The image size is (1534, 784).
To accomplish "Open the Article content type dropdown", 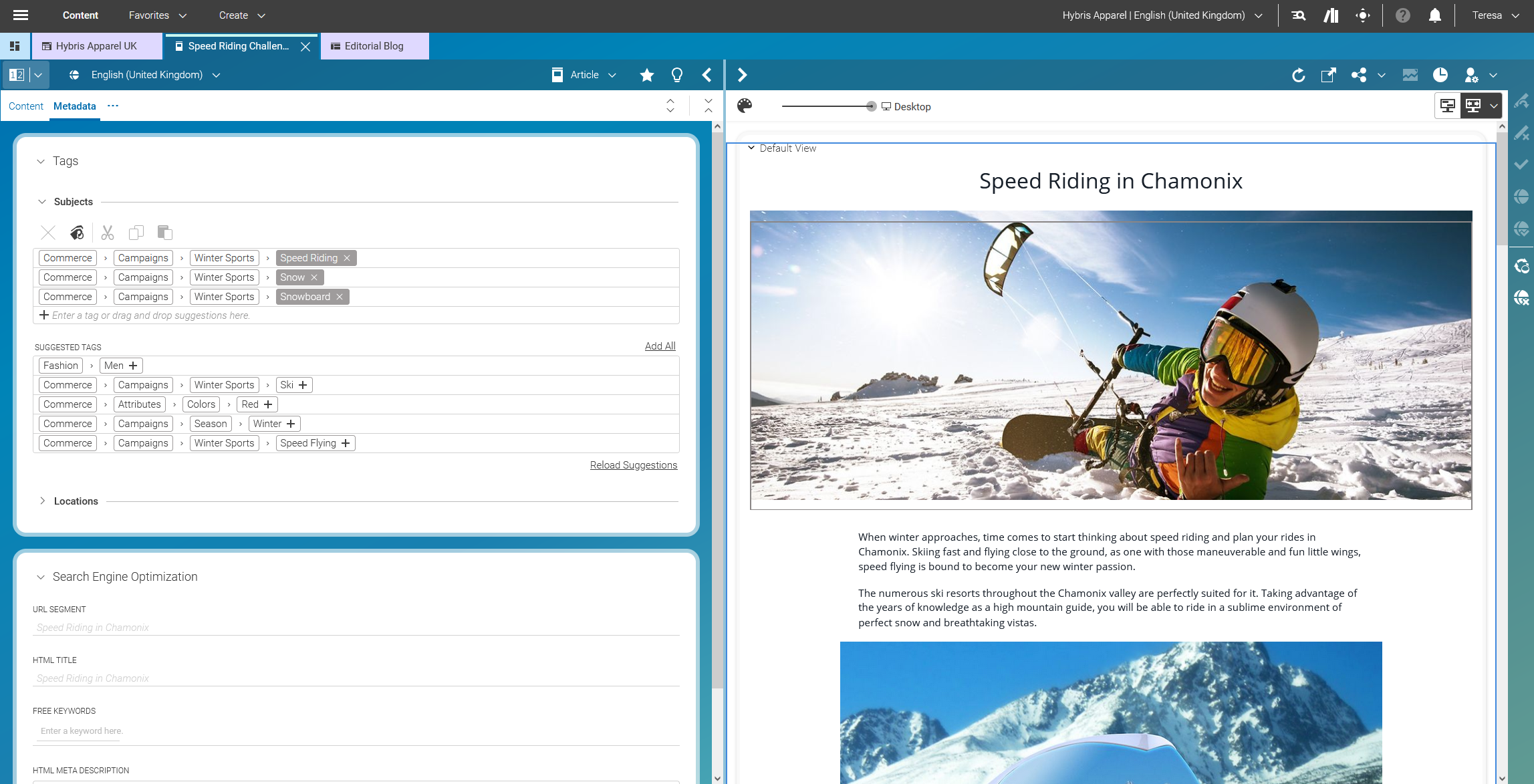I will tap(584, 75).
